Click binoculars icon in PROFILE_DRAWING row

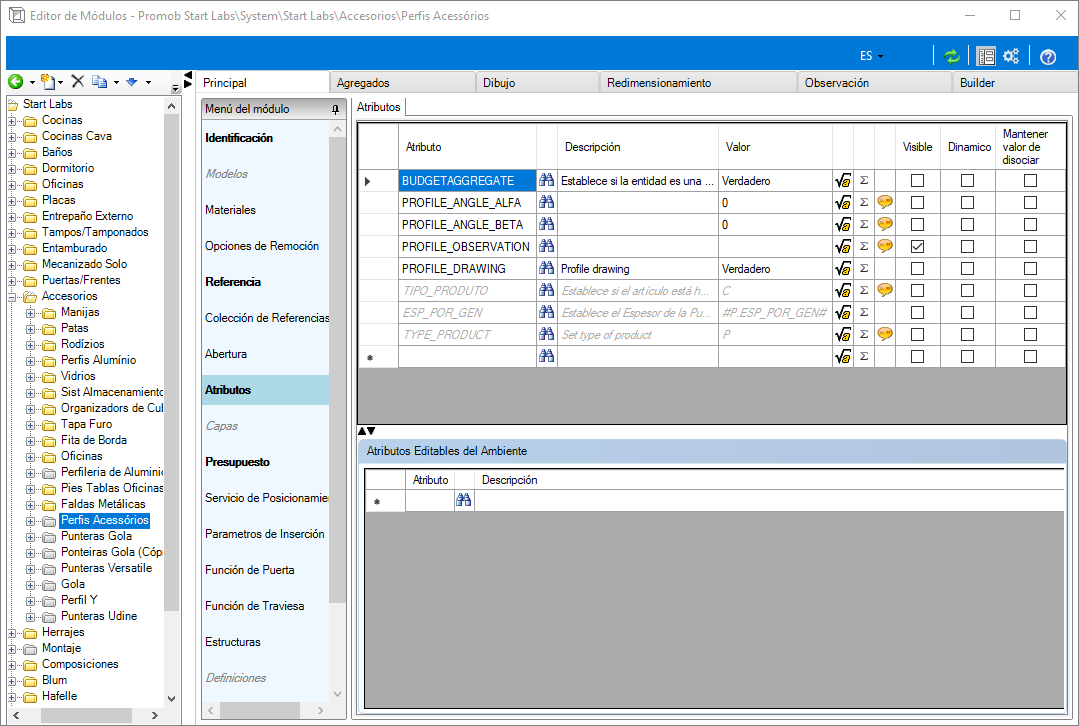tap(546, 268)
